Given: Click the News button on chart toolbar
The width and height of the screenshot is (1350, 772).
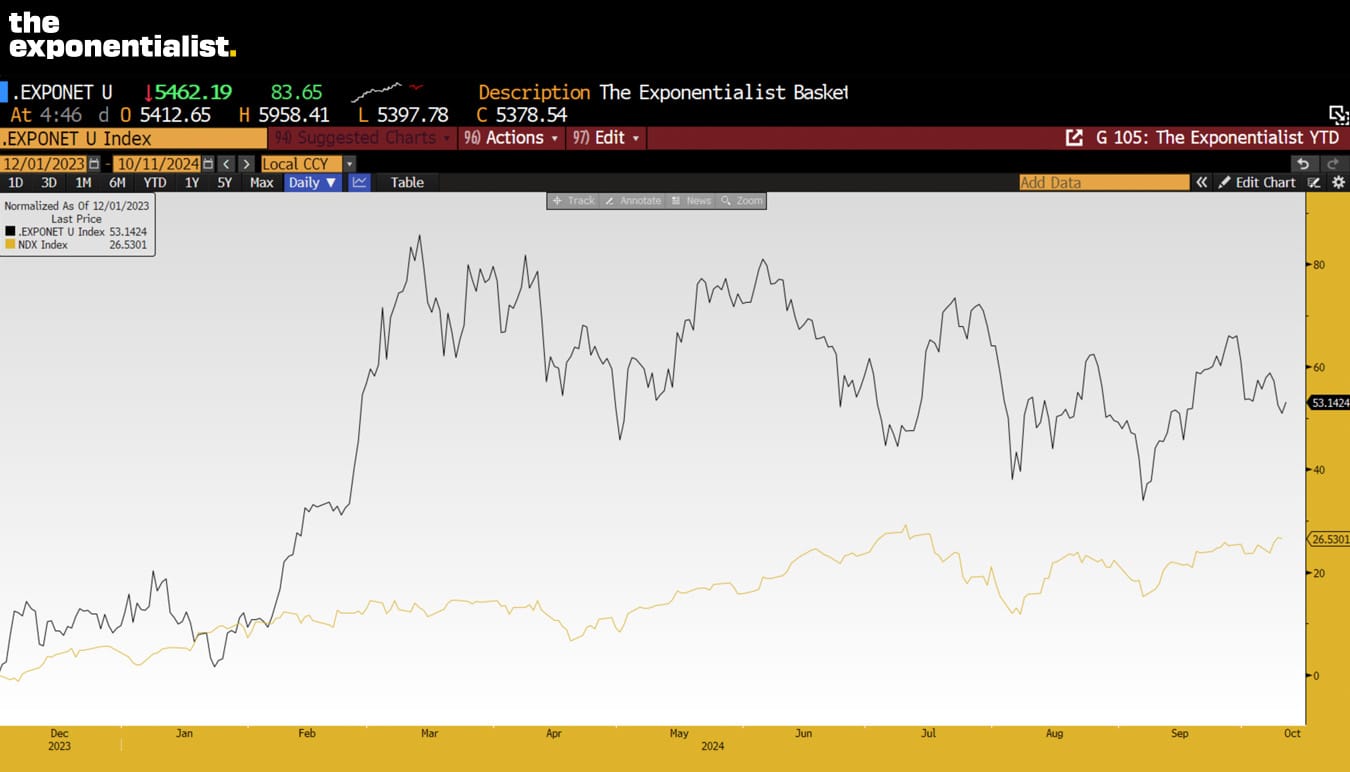Looking at the screenshot, I should point(691,201).
